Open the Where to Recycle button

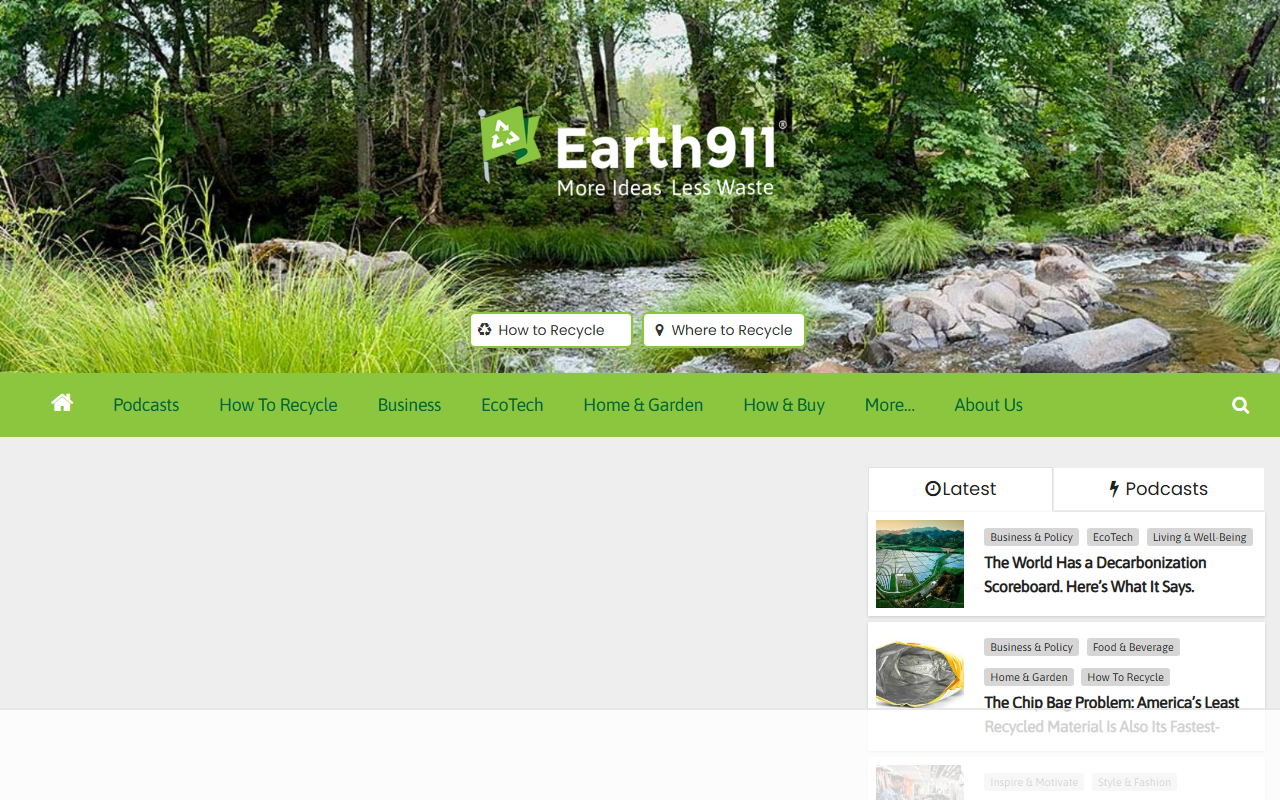[x=724, y=330]
